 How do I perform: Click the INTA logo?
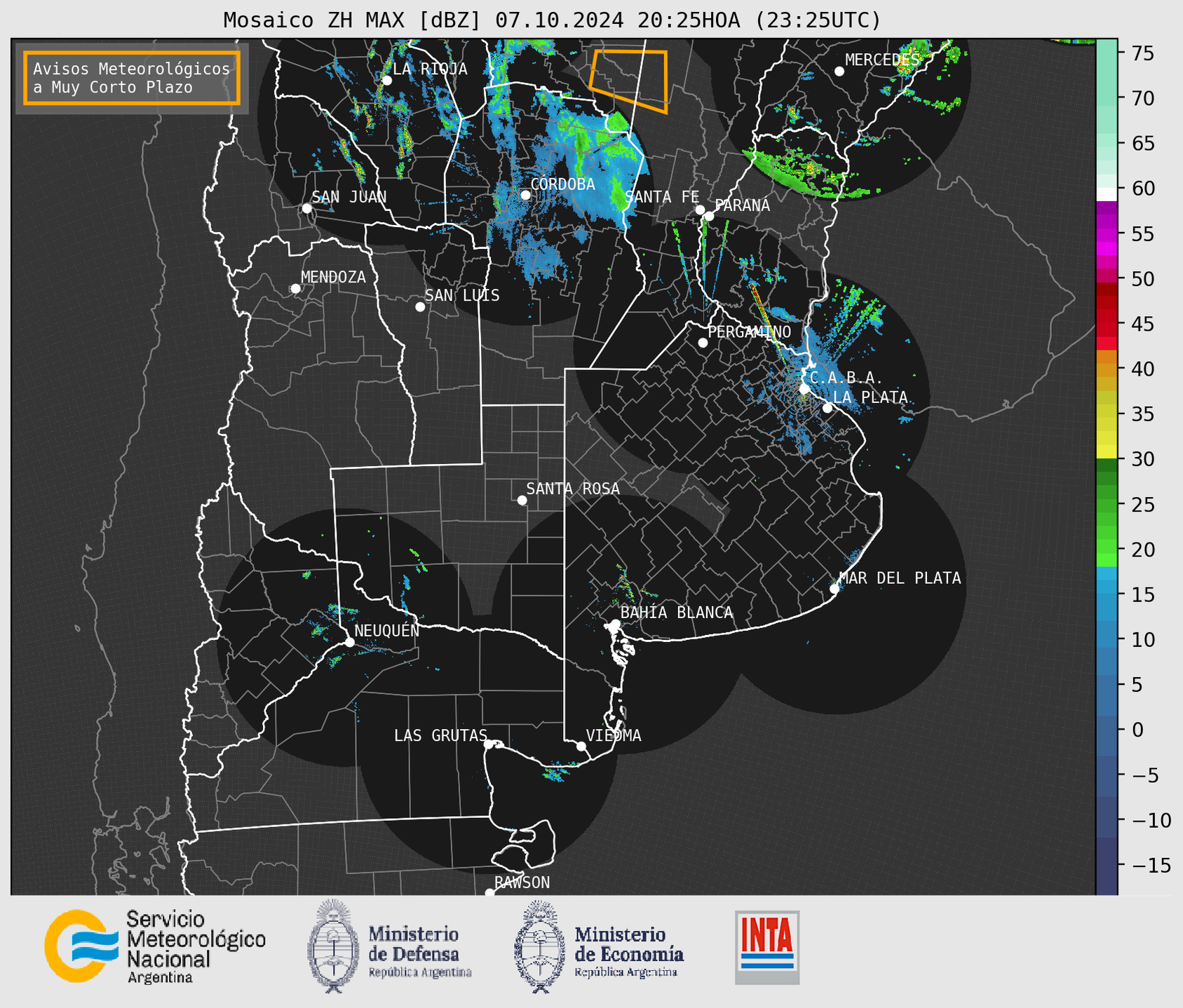point(767,947)
